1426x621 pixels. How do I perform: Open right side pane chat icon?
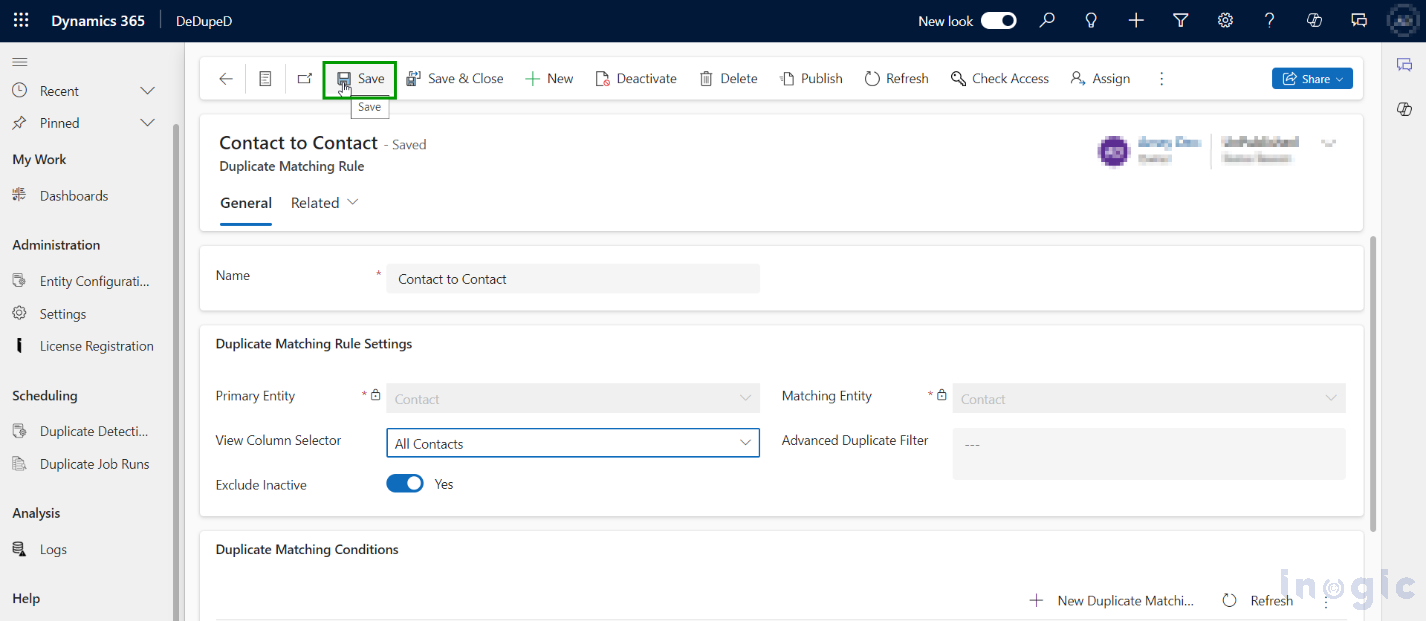pos(1404,64)
